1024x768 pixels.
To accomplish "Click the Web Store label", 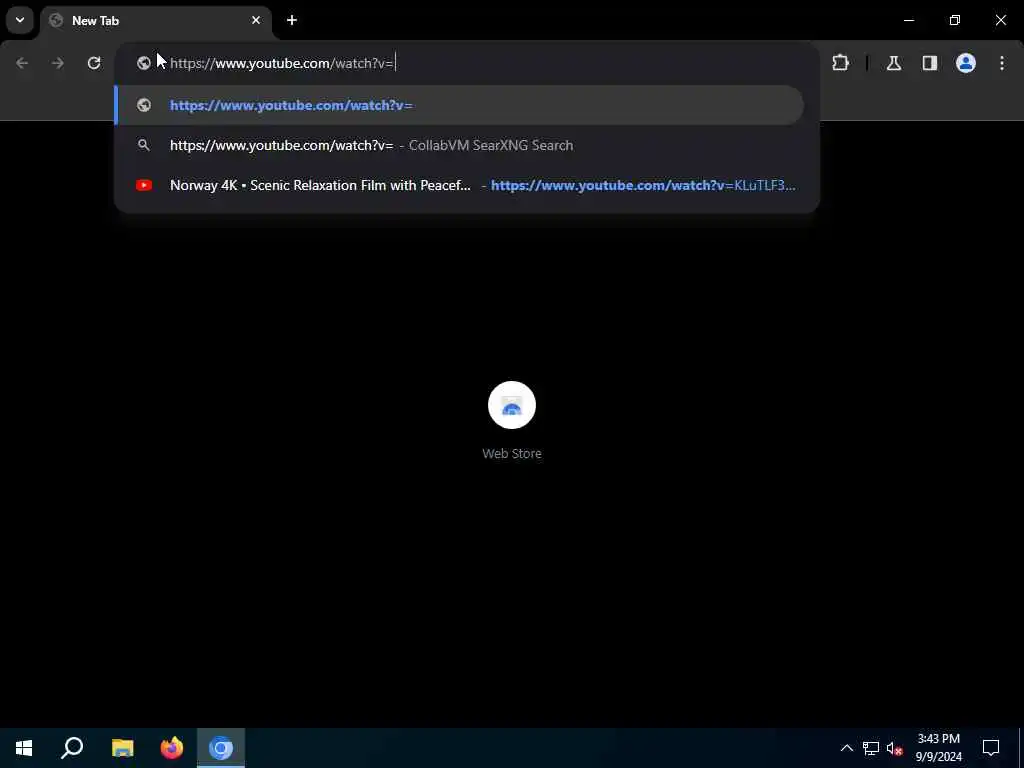I will [512, 453].
